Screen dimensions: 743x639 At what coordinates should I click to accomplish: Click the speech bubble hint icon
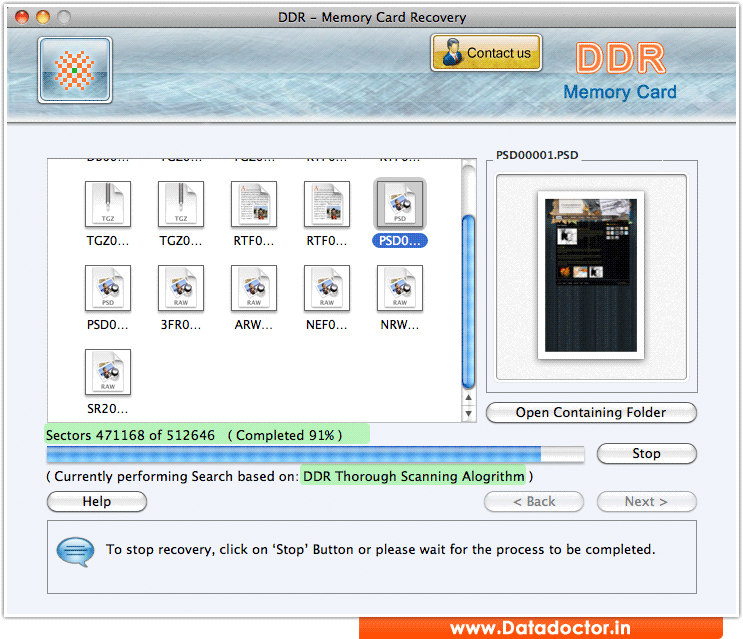75,551
